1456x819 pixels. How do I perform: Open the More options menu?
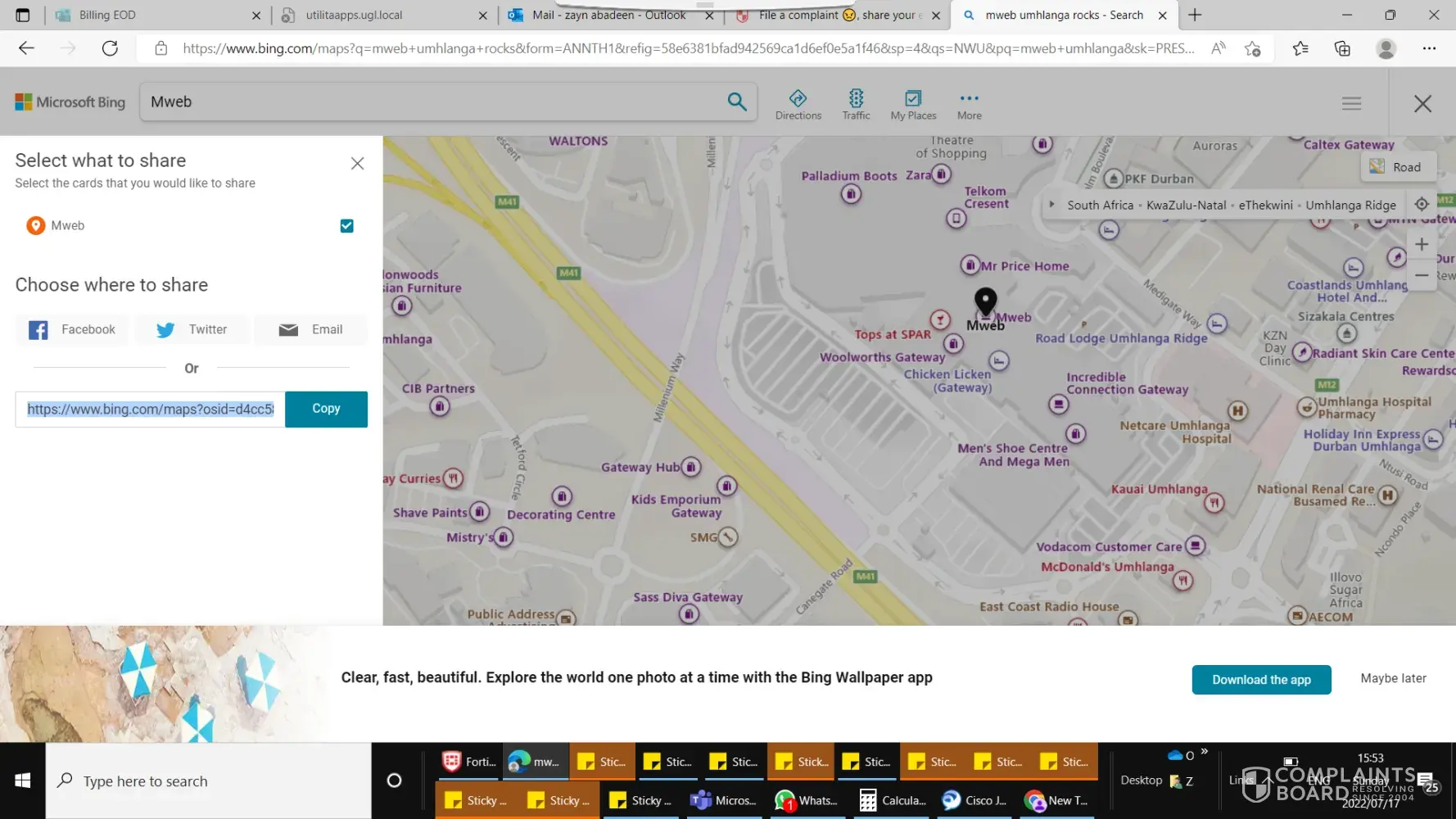(969, 104)
